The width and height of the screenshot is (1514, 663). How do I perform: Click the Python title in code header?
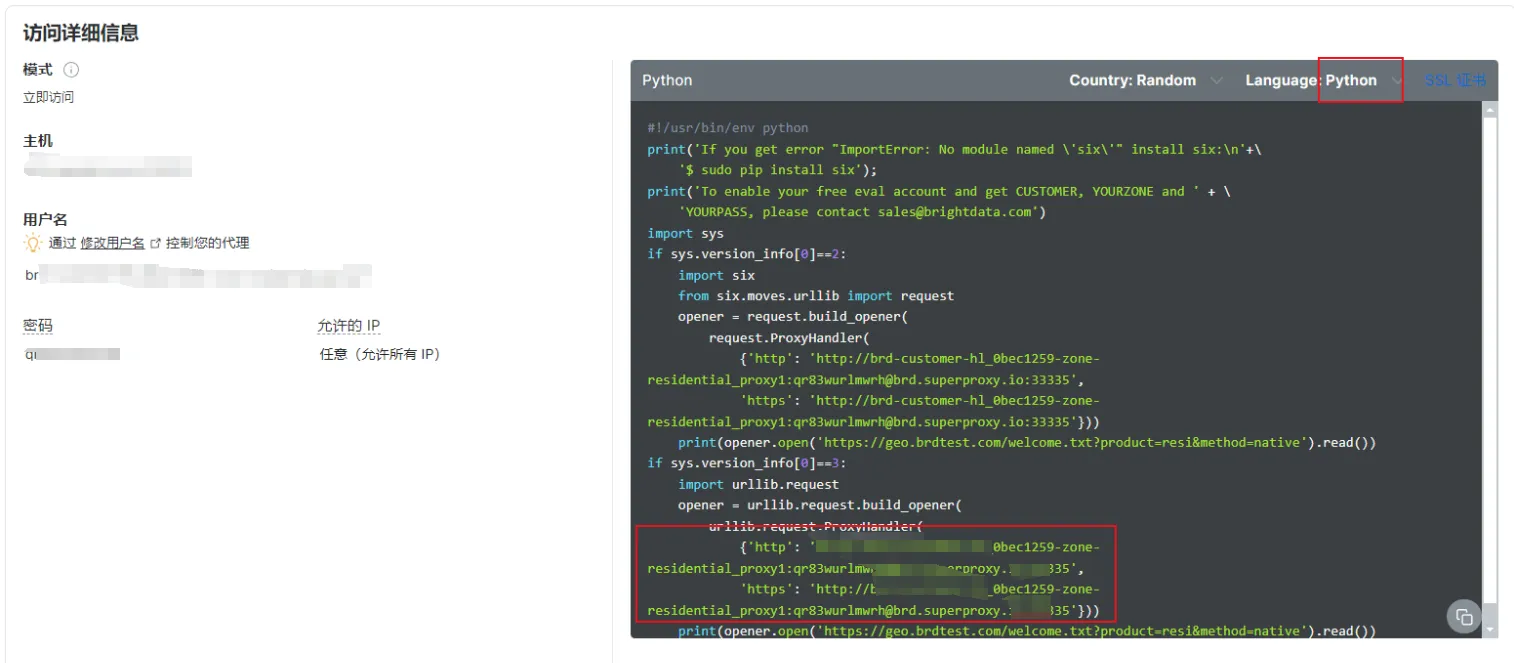(x=667, y=81)
